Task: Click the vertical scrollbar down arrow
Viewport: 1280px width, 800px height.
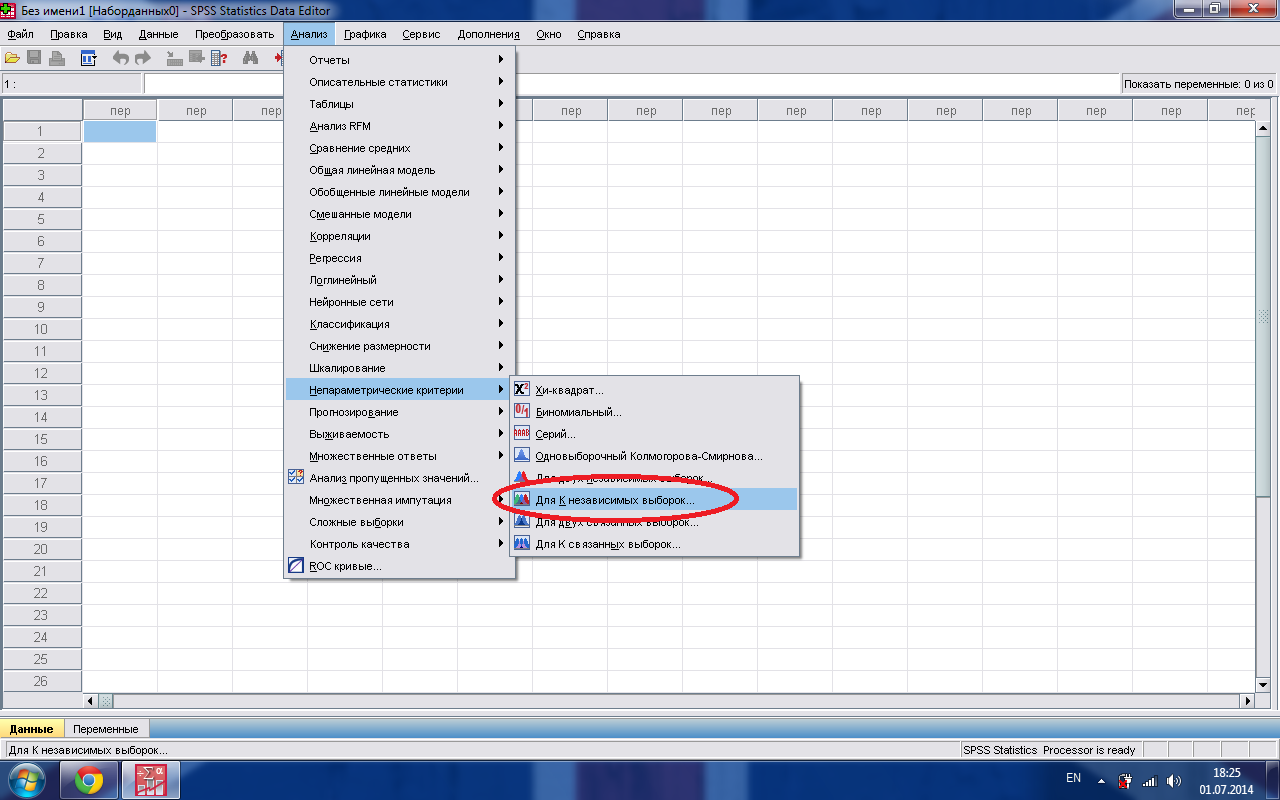Action: [x=1262, y=684]
